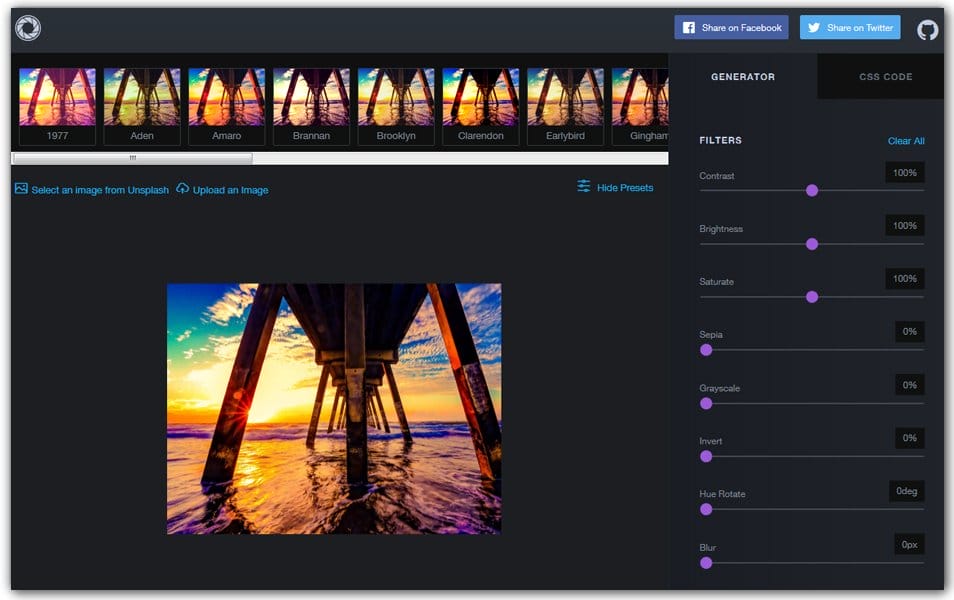This screenshot has width=954, height=600.
Task: Open the GitHub repository icon
Action: pyautogui.click(x=927, y=27)
